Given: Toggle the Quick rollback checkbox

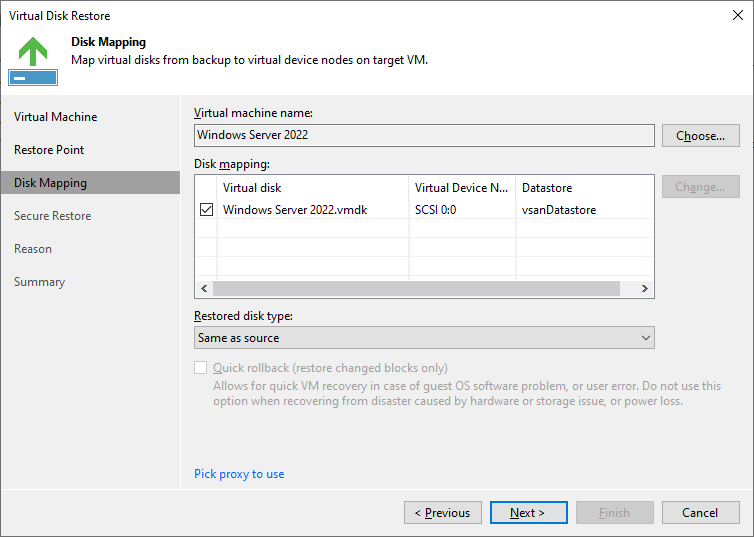Looking at the screenshot, I should tap(201, 368).
